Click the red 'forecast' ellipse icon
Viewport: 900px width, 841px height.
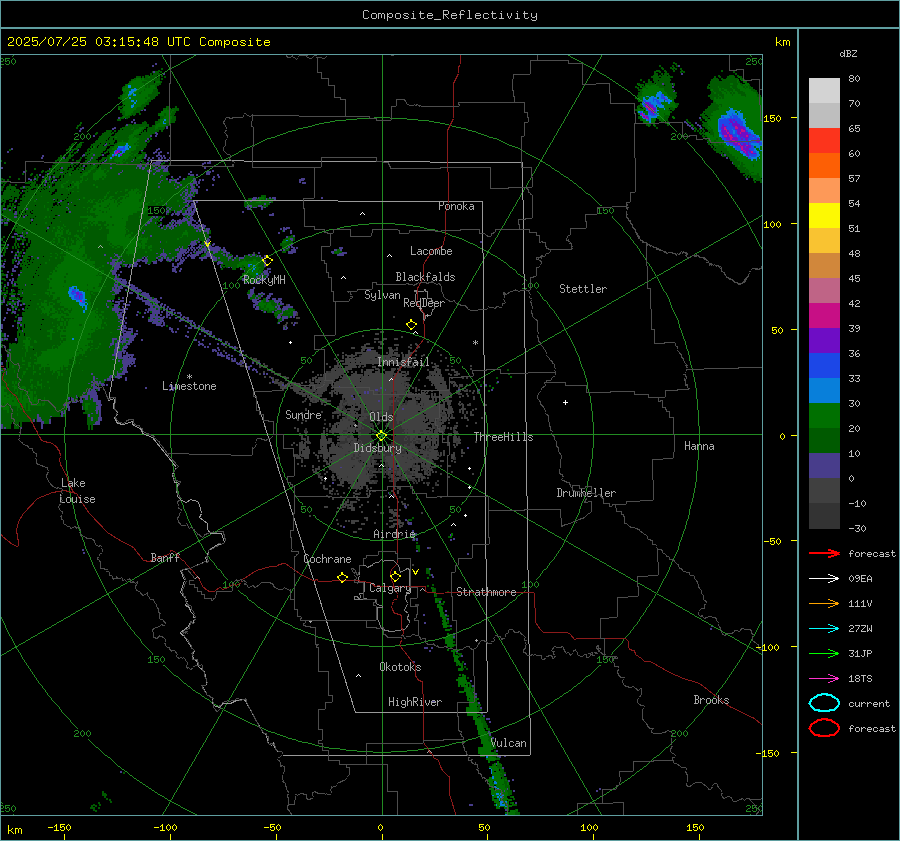[824, 728]
